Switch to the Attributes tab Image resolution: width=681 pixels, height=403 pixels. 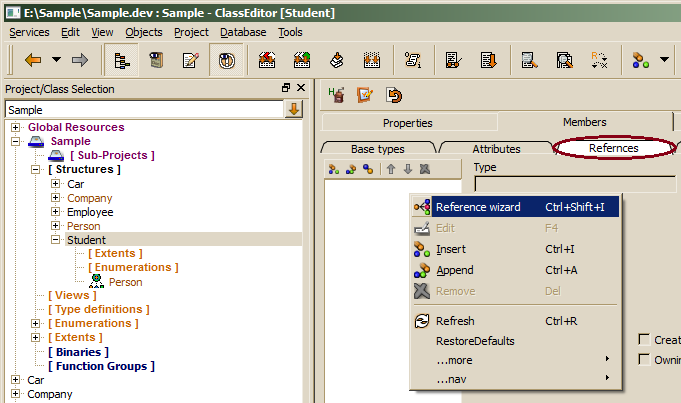click(496, 148)
